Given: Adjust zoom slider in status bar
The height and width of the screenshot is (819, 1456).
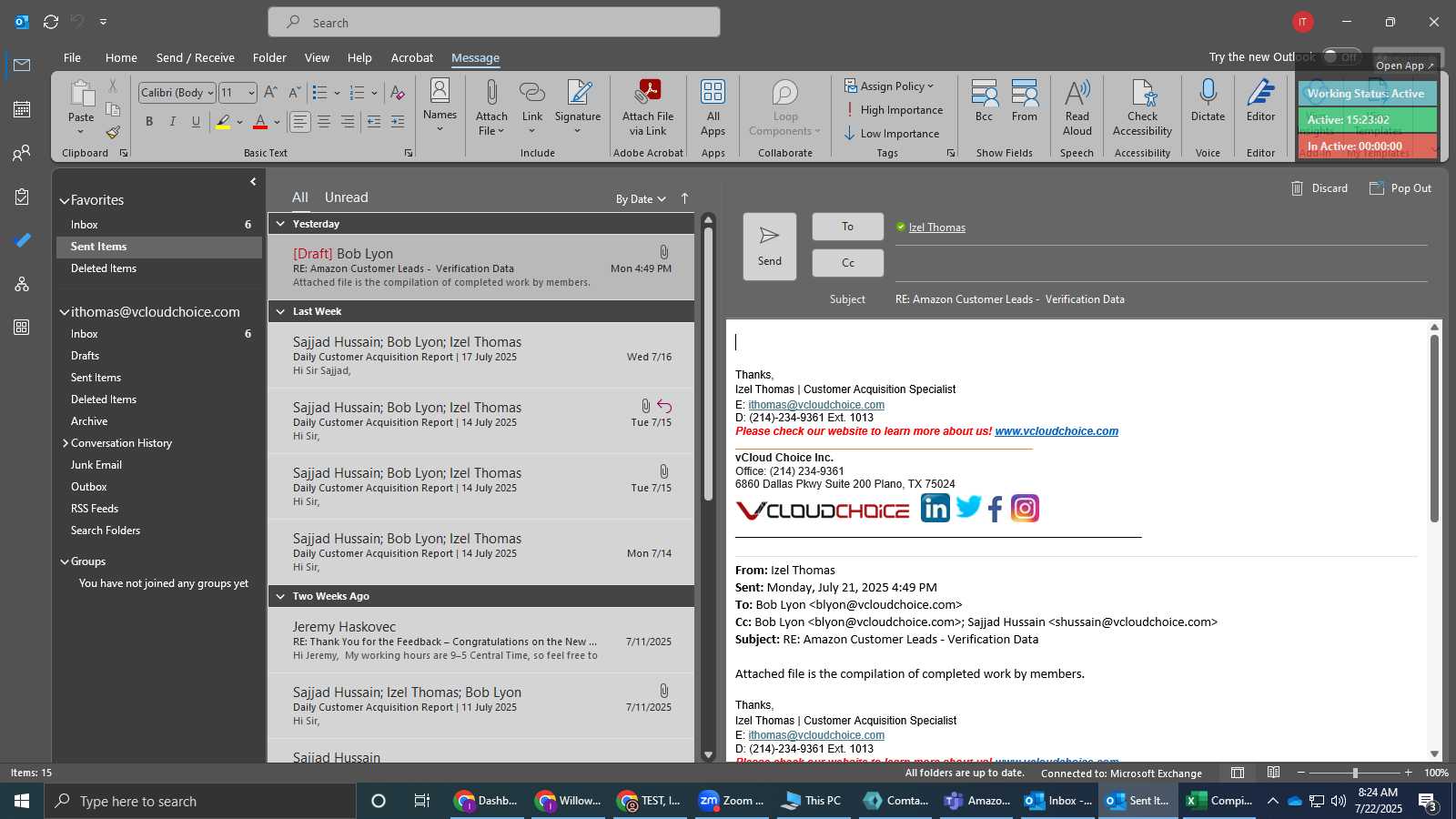Looking at the screenshot, I should click(x=1355, y=773).
